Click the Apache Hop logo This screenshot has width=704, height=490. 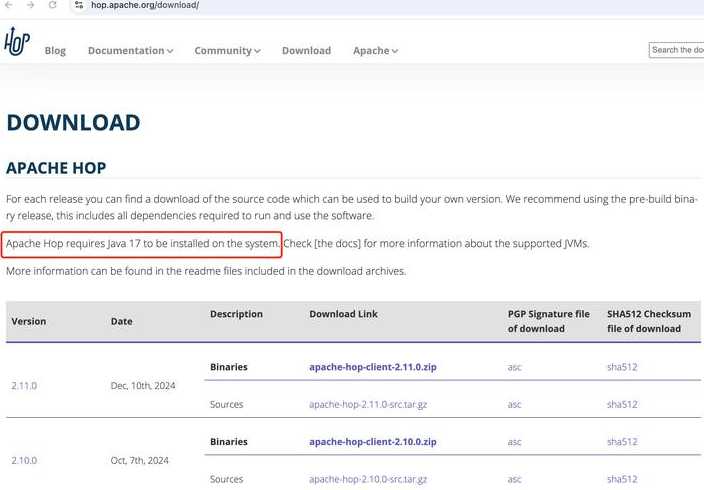coord(17,41)
